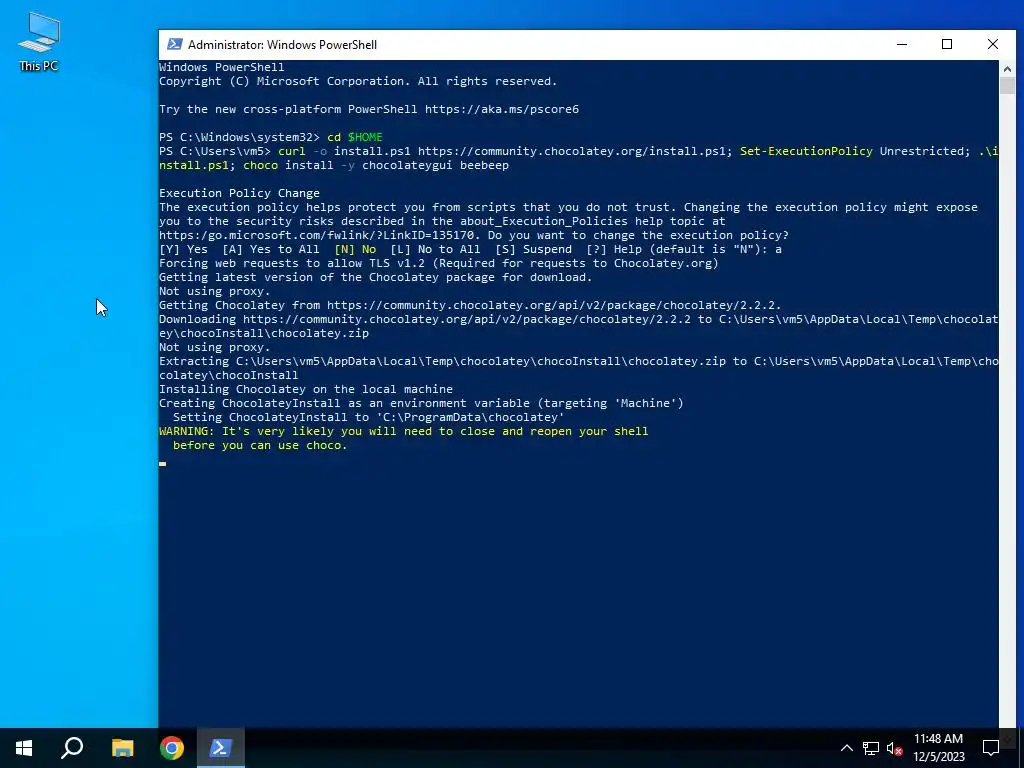Click the PowerShell icon in the title bar

pos(174,44)
